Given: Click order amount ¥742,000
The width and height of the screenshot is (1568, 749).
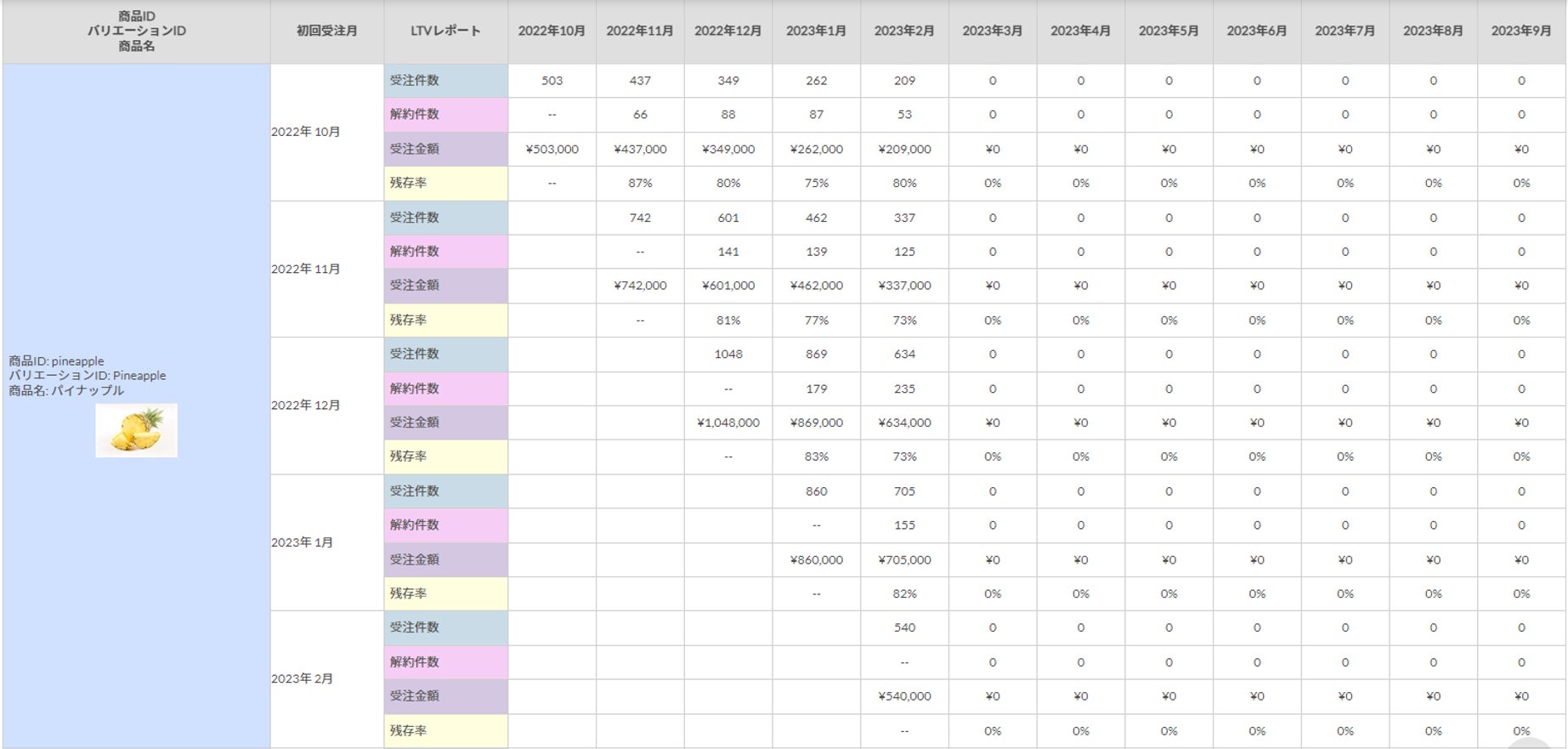Looking at the screenshot, I should click(640, 286).
